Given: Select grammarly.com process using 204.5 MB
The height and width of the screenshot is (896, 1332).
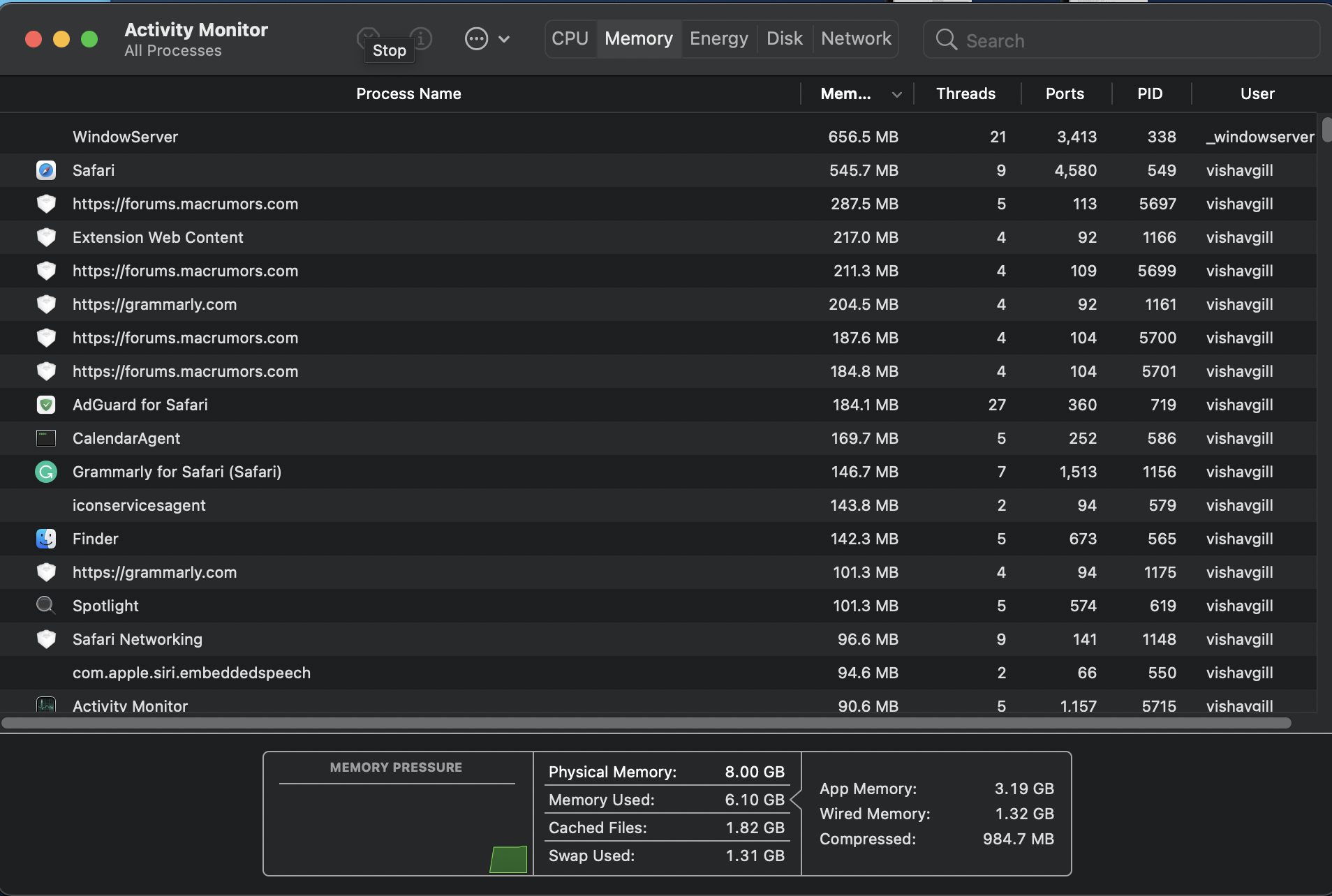Looking at the screenshot, I should click(154, 304).
